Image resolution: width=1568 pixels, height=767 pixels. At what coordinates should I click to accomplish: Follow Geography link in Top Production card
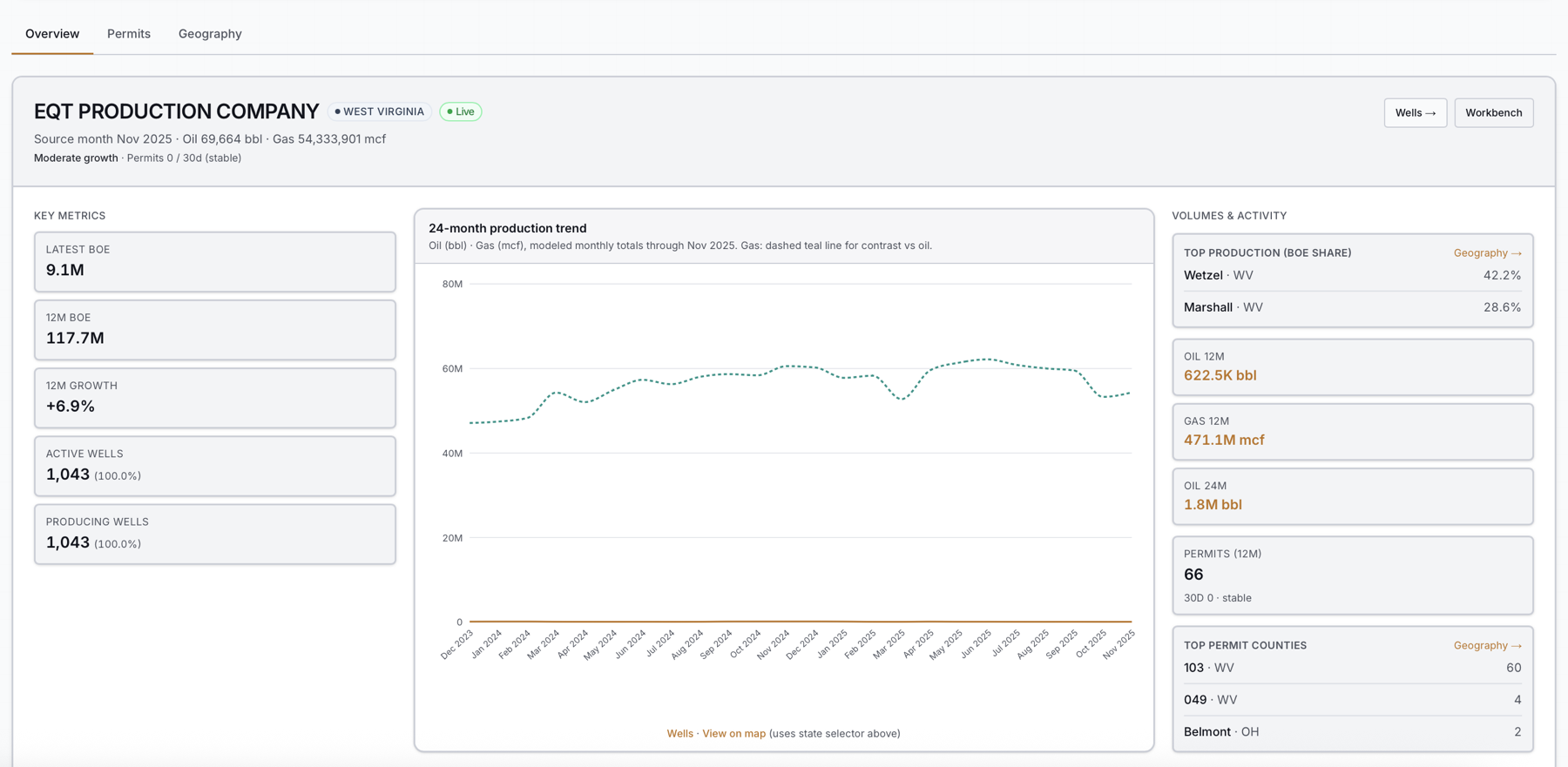tap(1487, 252)
